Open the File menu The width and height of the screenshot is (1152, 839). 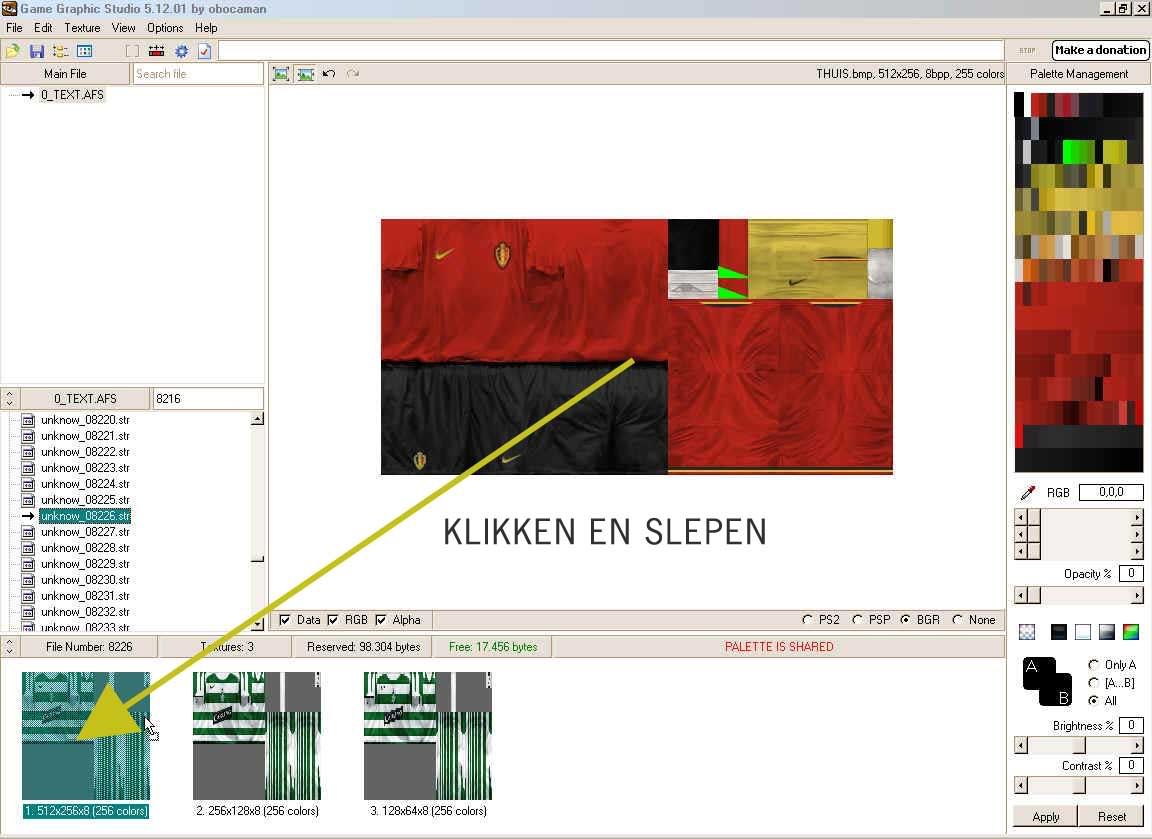click(x=14, y=28)
